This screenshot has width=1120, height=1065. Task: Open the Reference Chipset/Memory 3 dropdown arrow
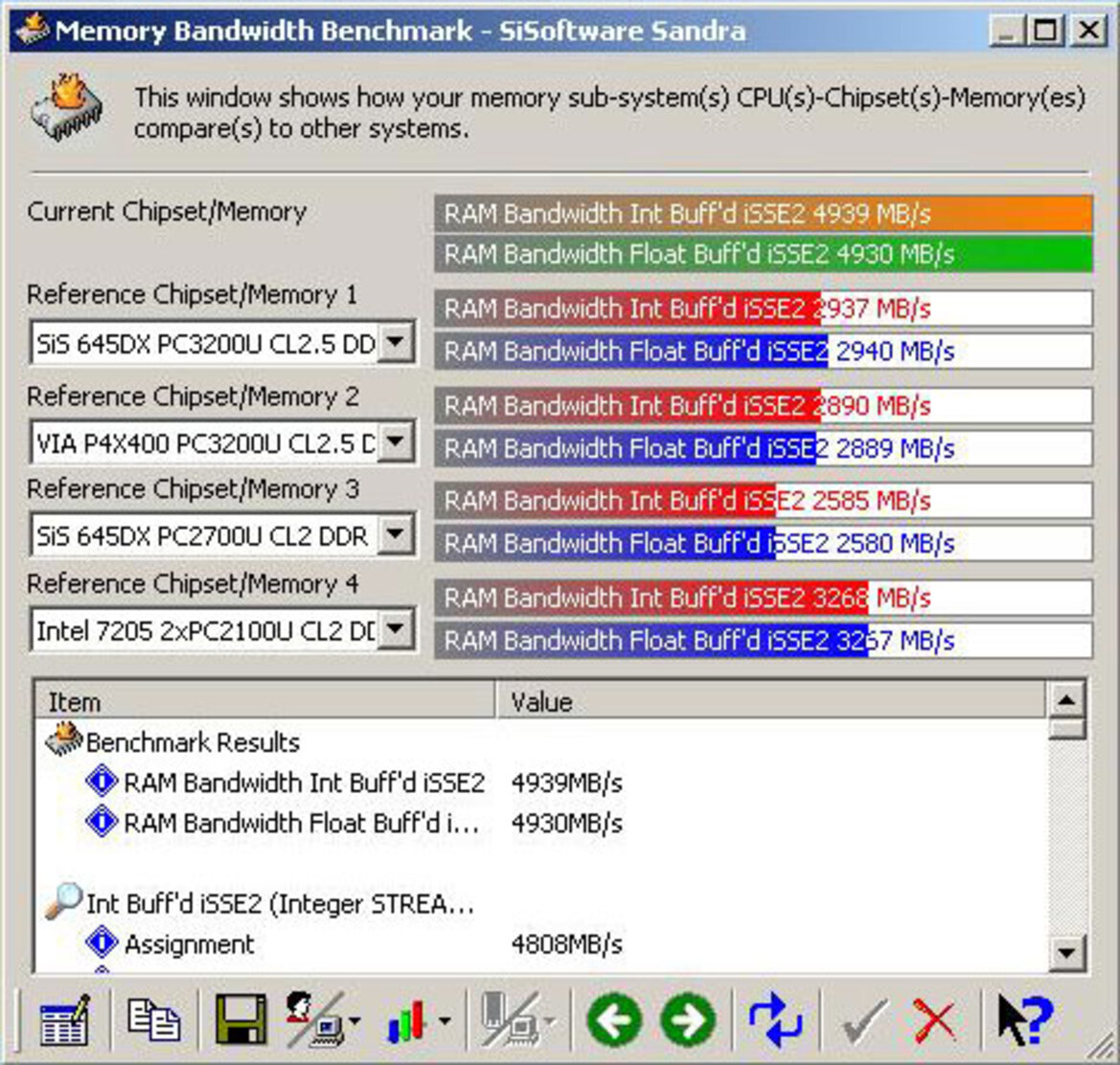pyautogui.click(x=395, y=533)
